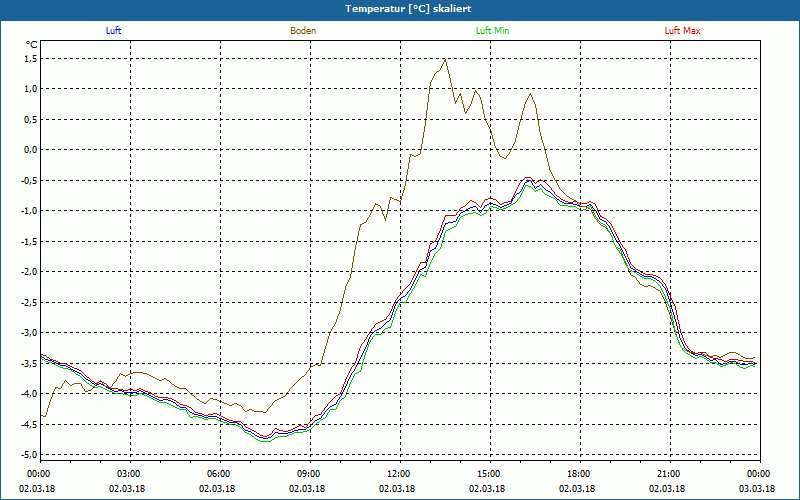Click the -1,0 value on the Y axis

pyautogui.click(x=30, y=211)
